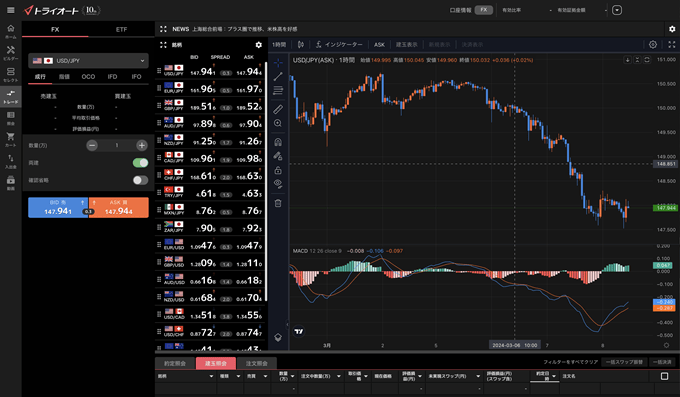Click the TradingView logo on chart
Viewport: 680px width, 397px height.
tap(299, 331)
